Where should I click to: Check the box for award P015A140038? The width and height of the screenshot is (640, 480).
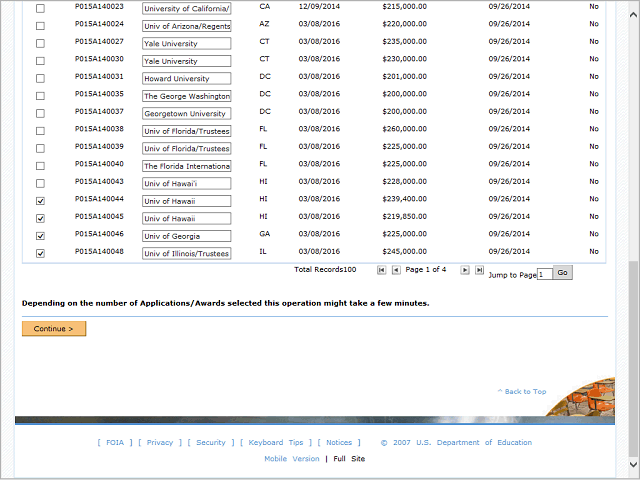coord(40,131)
